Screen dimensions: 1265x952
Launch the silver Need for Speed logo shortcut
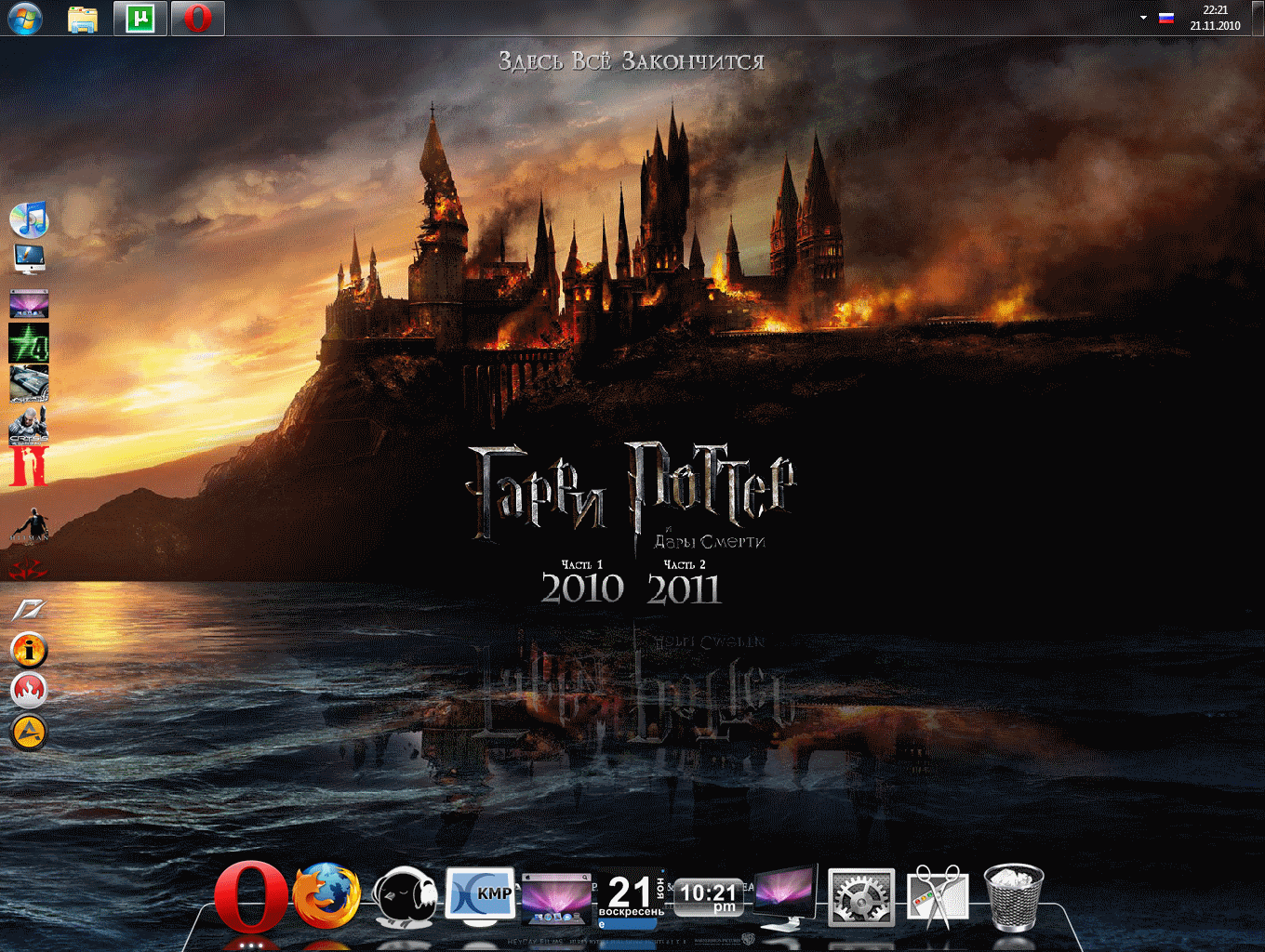point(29,610)
